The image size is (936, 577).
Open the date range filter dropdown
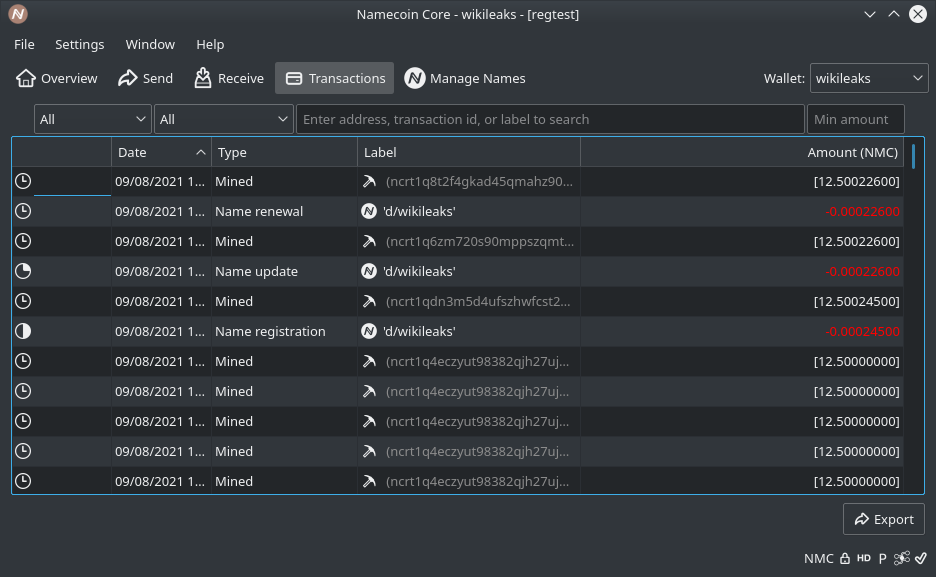pyautogui.click(x=91, y=118)
